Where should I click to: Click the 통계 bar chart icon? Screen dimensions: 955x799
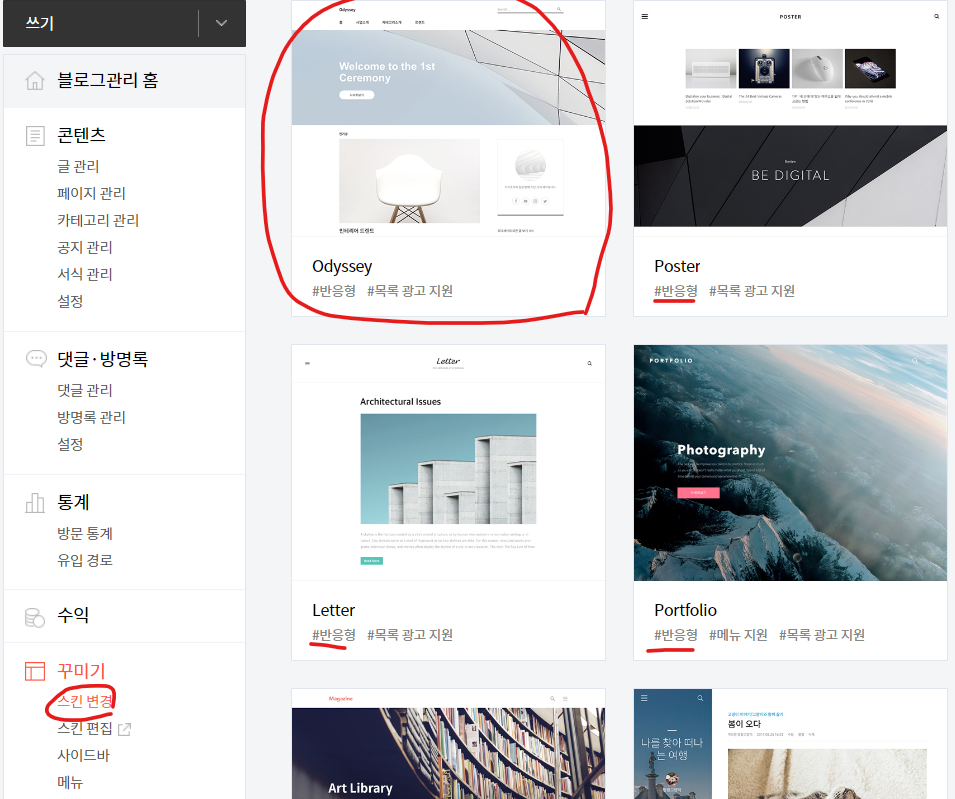pos(35,503)
